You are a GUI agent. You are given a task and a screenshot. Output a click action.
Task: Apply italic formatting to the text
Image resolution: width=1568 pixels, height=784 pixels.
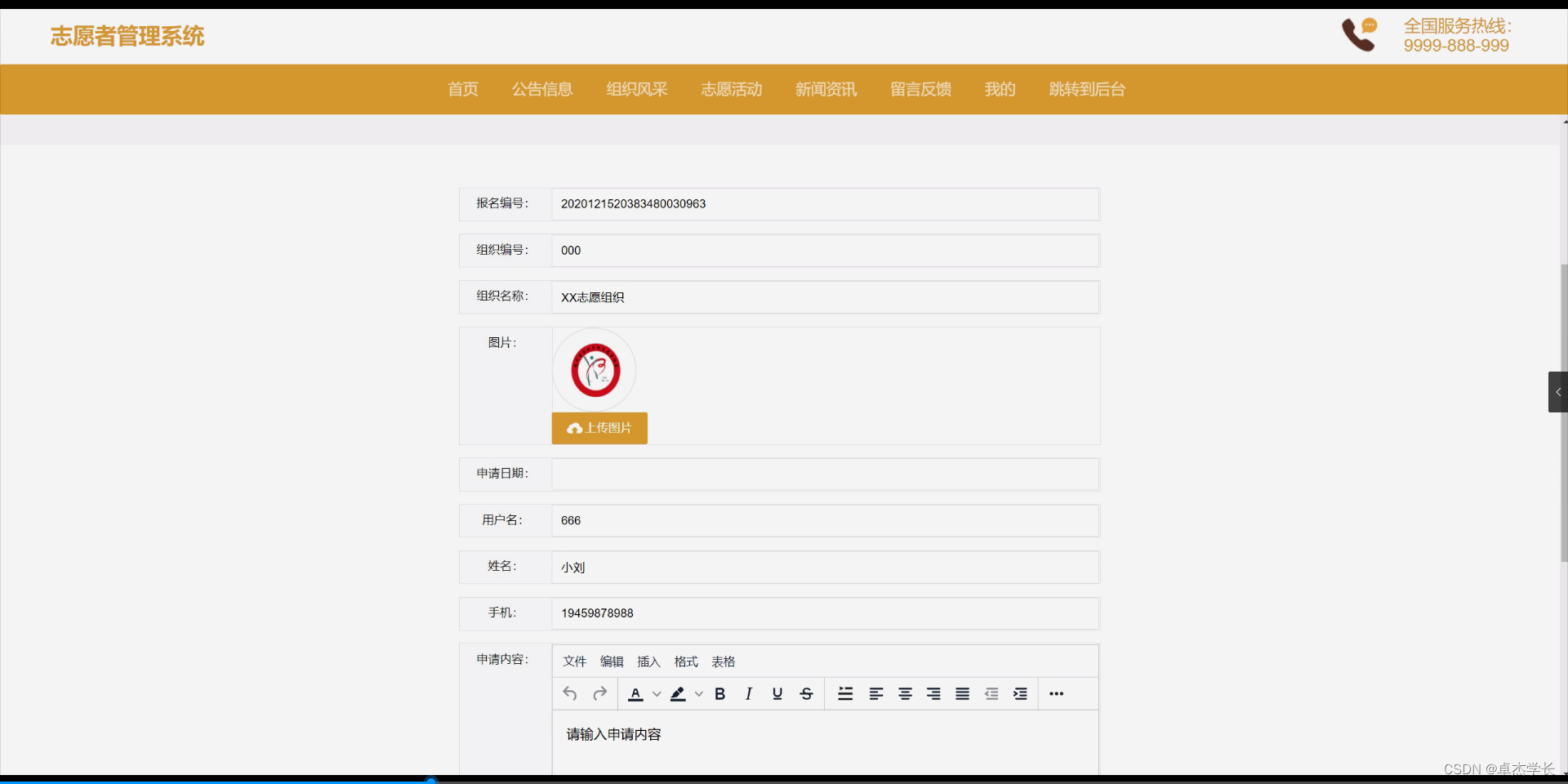coord(748,693)
